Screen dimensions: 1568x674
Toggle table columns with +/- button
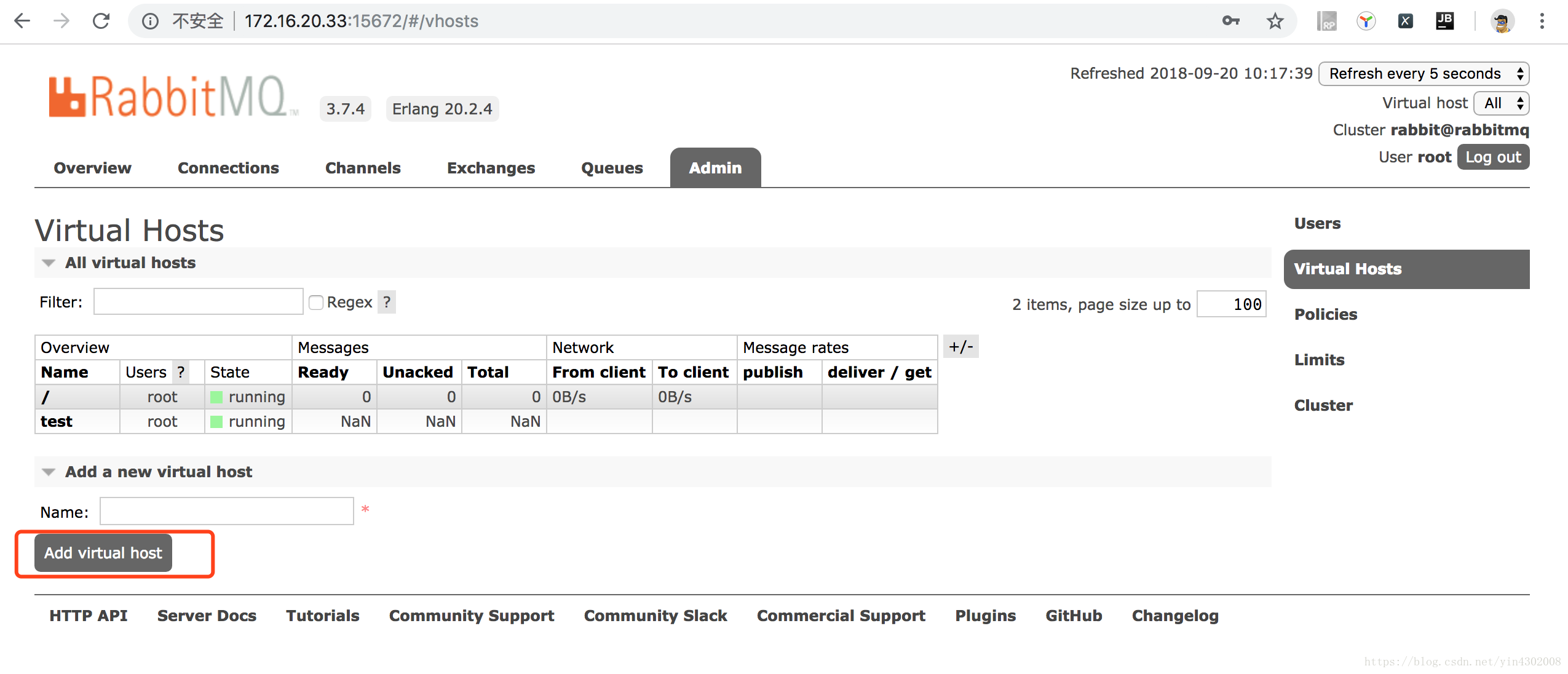960,347
